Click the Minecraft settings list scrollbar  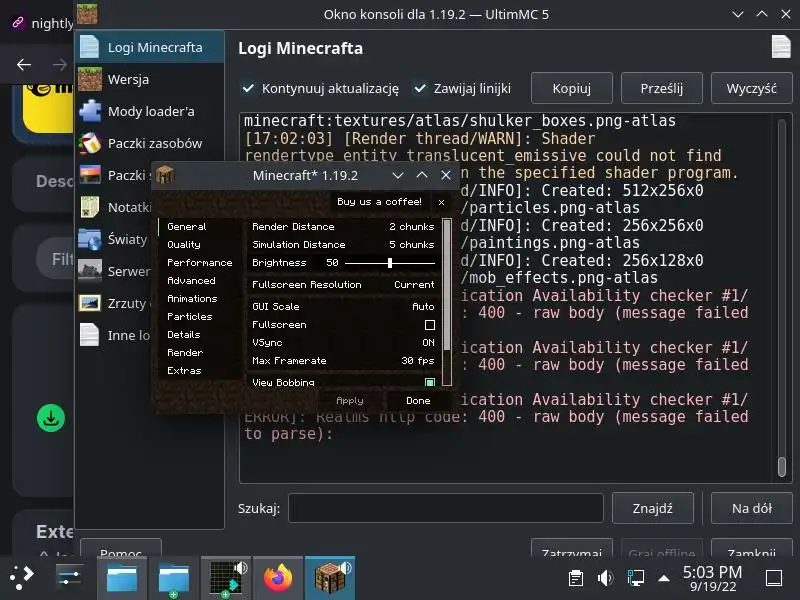tap(447, 302)
